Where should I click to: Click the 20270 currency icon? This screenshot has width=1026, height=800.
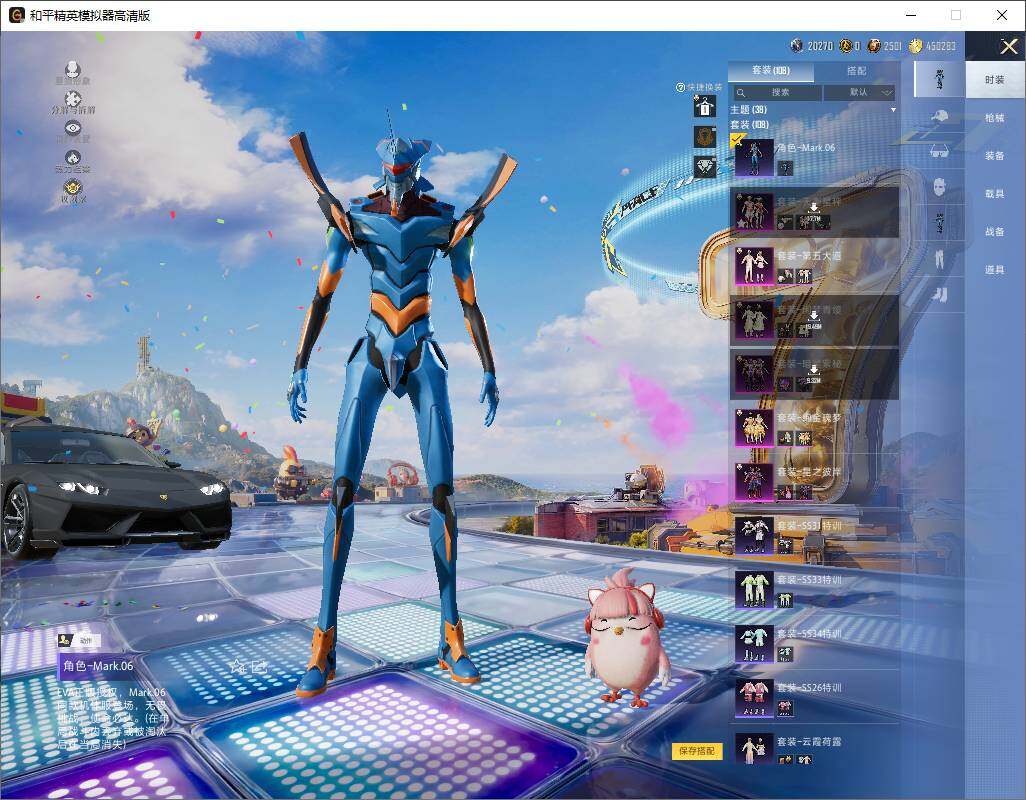[796, 45]
